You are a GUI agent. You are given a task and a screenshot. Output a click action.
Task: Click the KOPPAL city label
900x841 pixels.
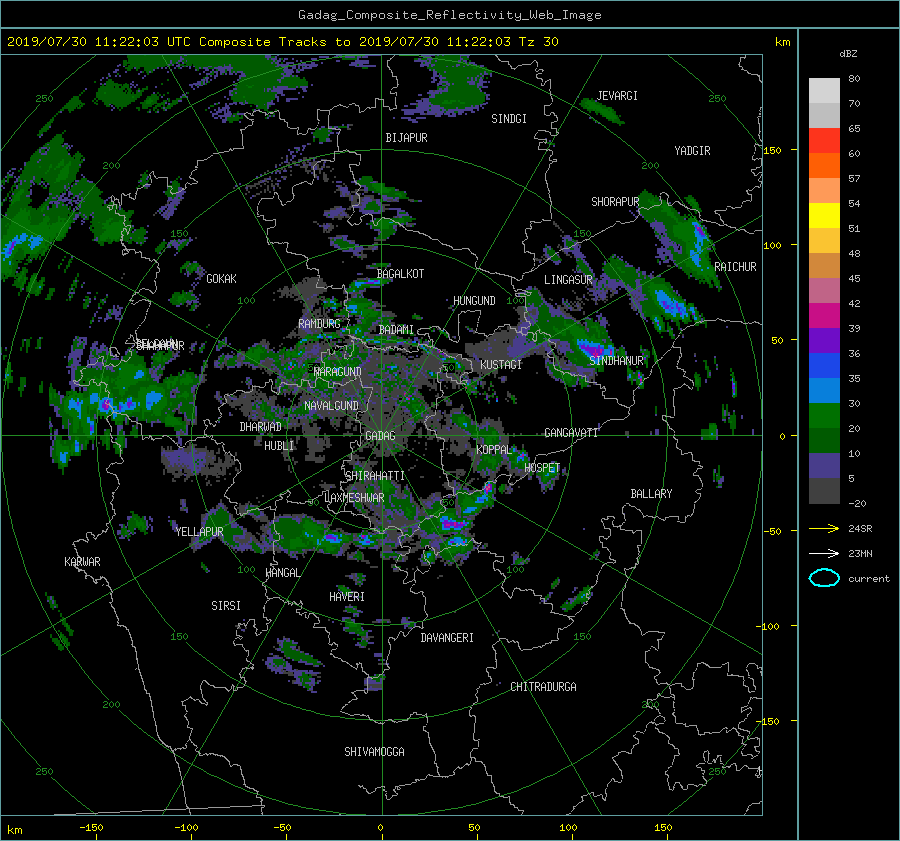click(494, 450)
